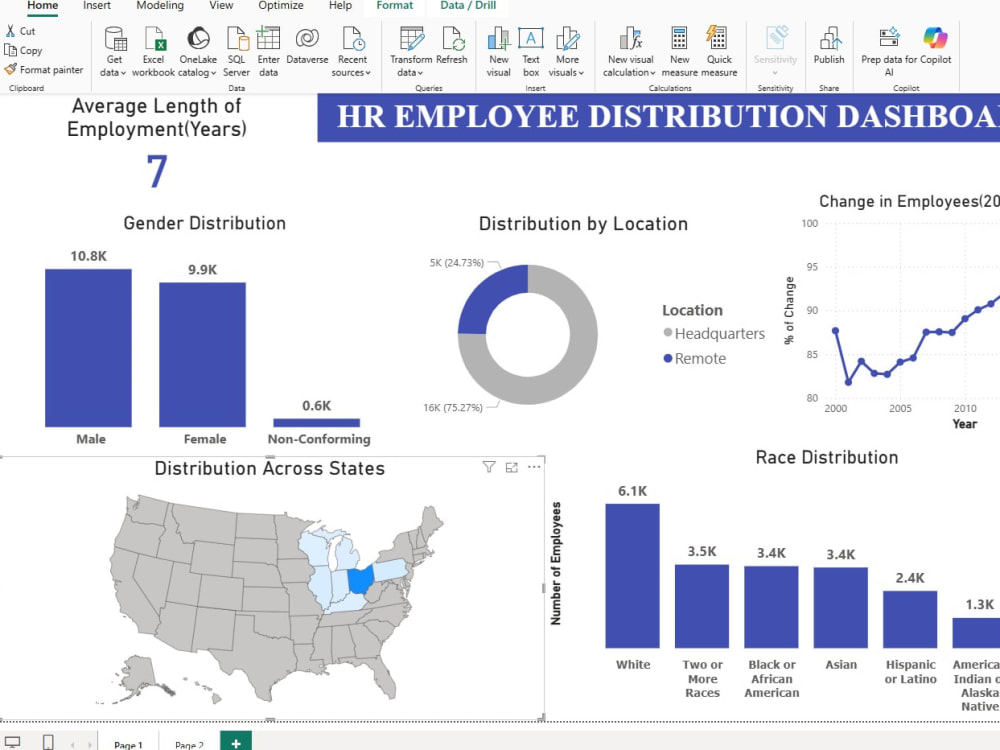Select the HR Employee Distribution title
This screenshot has width=1000, height=750.
(x=668, y=117)
